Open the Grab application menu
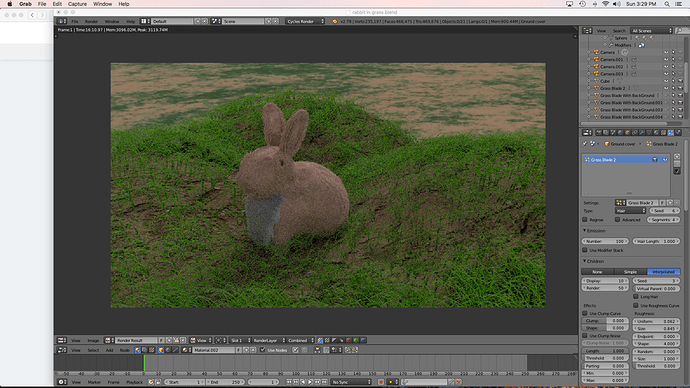 (25, 4)
